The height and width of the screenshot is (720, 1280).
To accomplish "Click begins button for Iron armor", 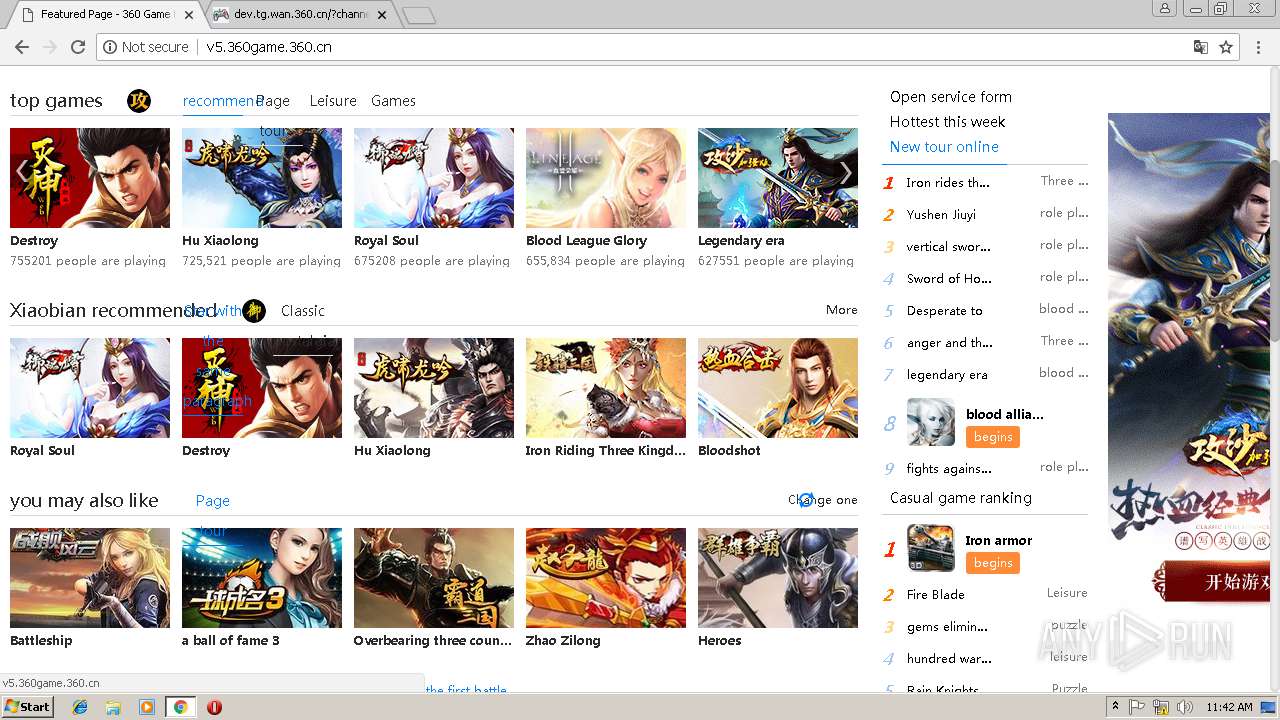I will tap(993, 563).
